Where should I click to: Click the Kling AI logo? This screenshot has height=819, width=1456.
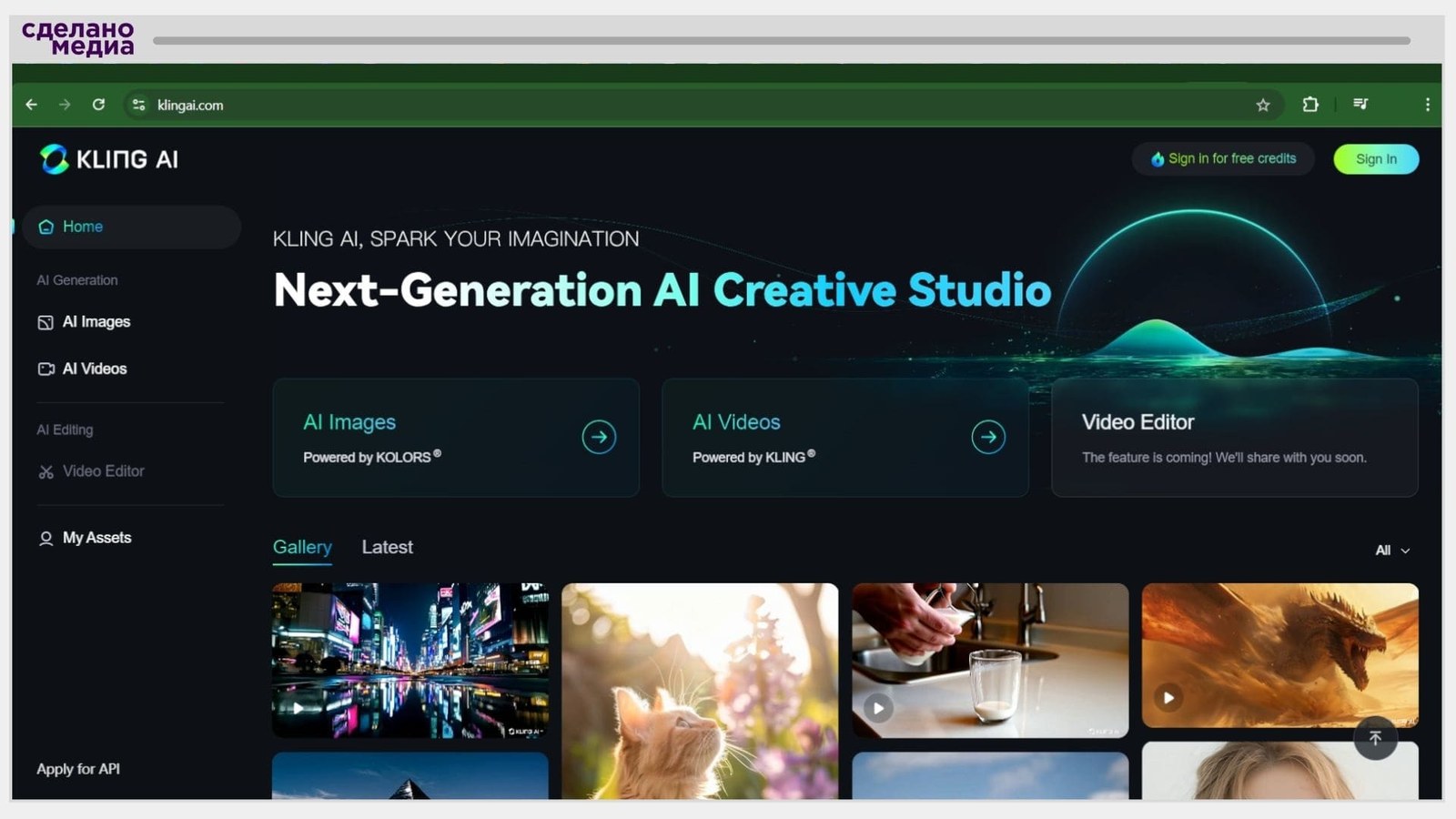pos(109,159)
